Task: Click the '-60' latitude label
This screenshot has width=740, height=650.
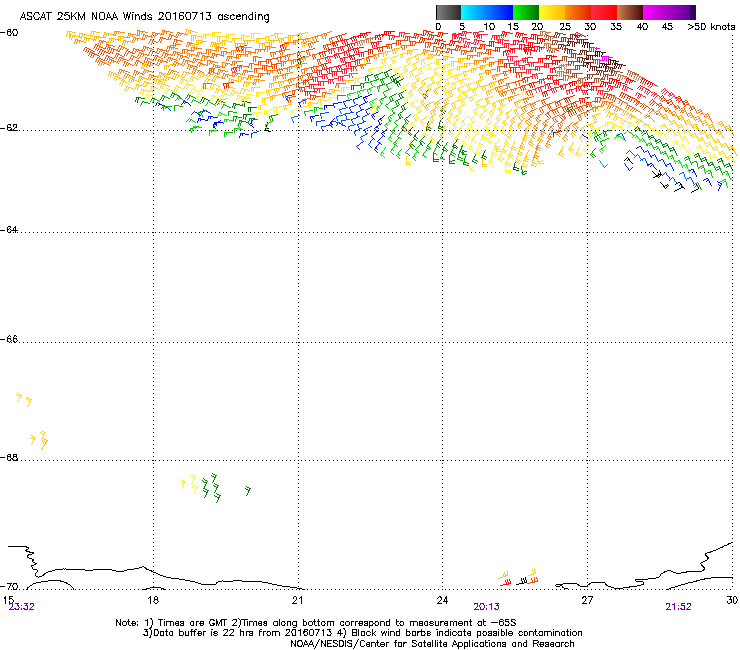Action: 9,32
